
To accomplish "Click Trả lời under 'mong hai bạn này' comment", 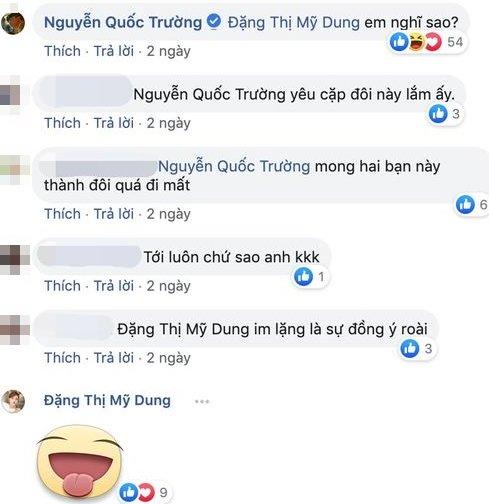I will (x=114, y=214).
